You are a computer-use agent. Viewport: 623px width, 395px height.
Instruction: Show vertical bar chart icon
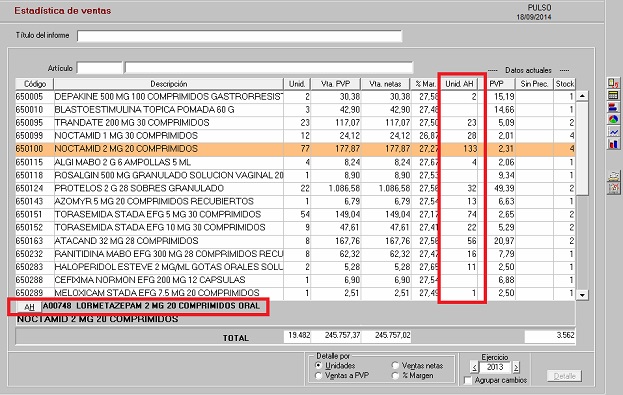[613, 143]
